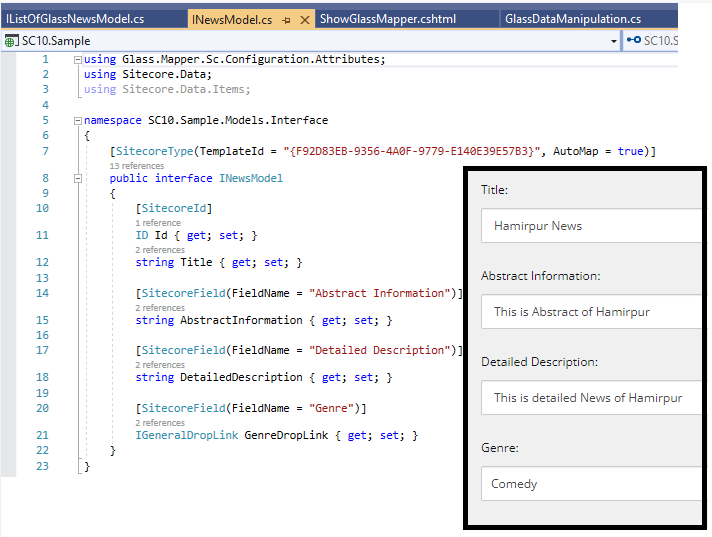Open the SC10.Sample project dropdown
The height and width of the screenshot is (537, 712).
(614, 41)
